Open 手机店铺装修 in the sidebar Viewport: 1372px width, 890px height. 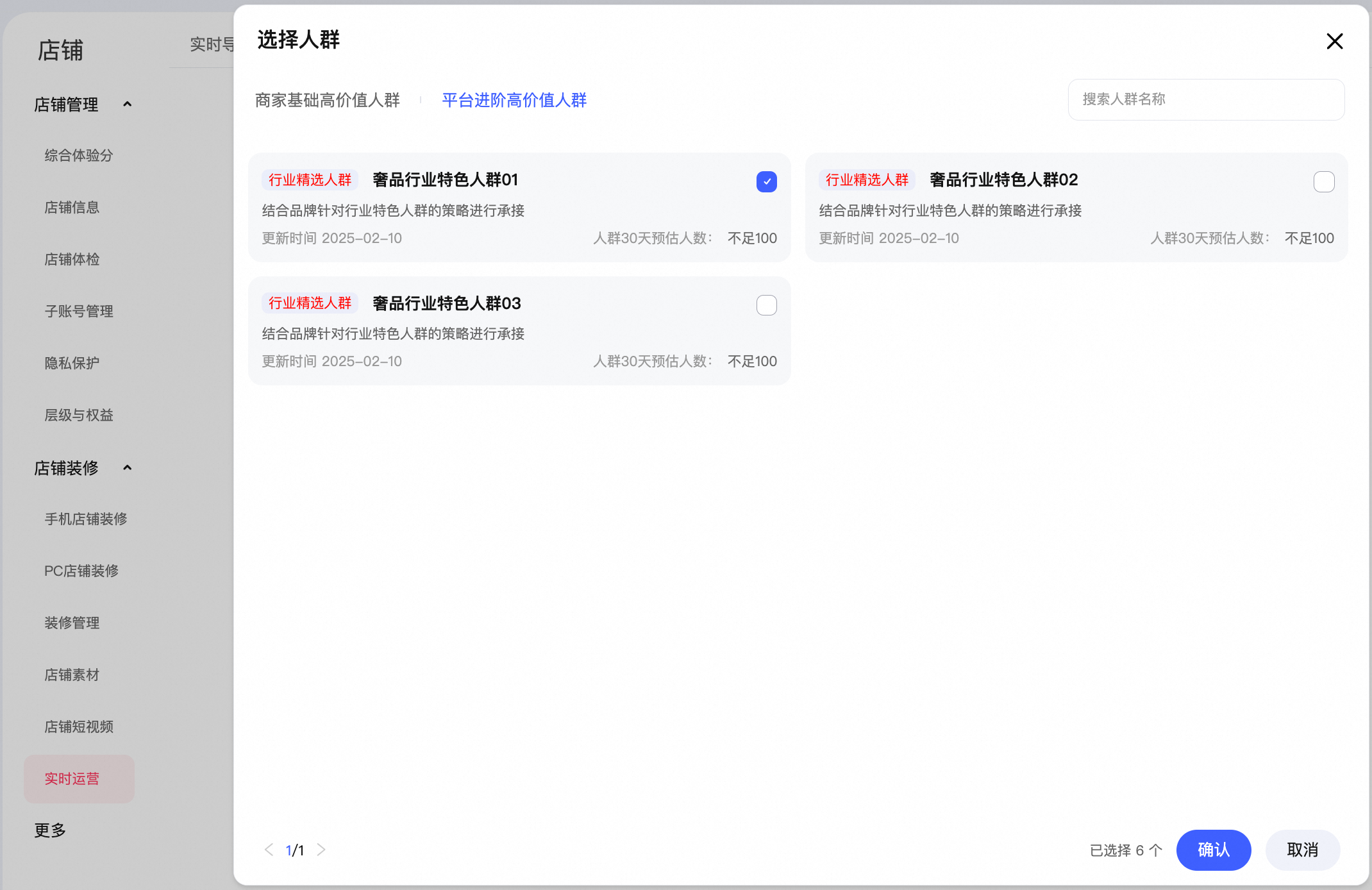[86, 519]
